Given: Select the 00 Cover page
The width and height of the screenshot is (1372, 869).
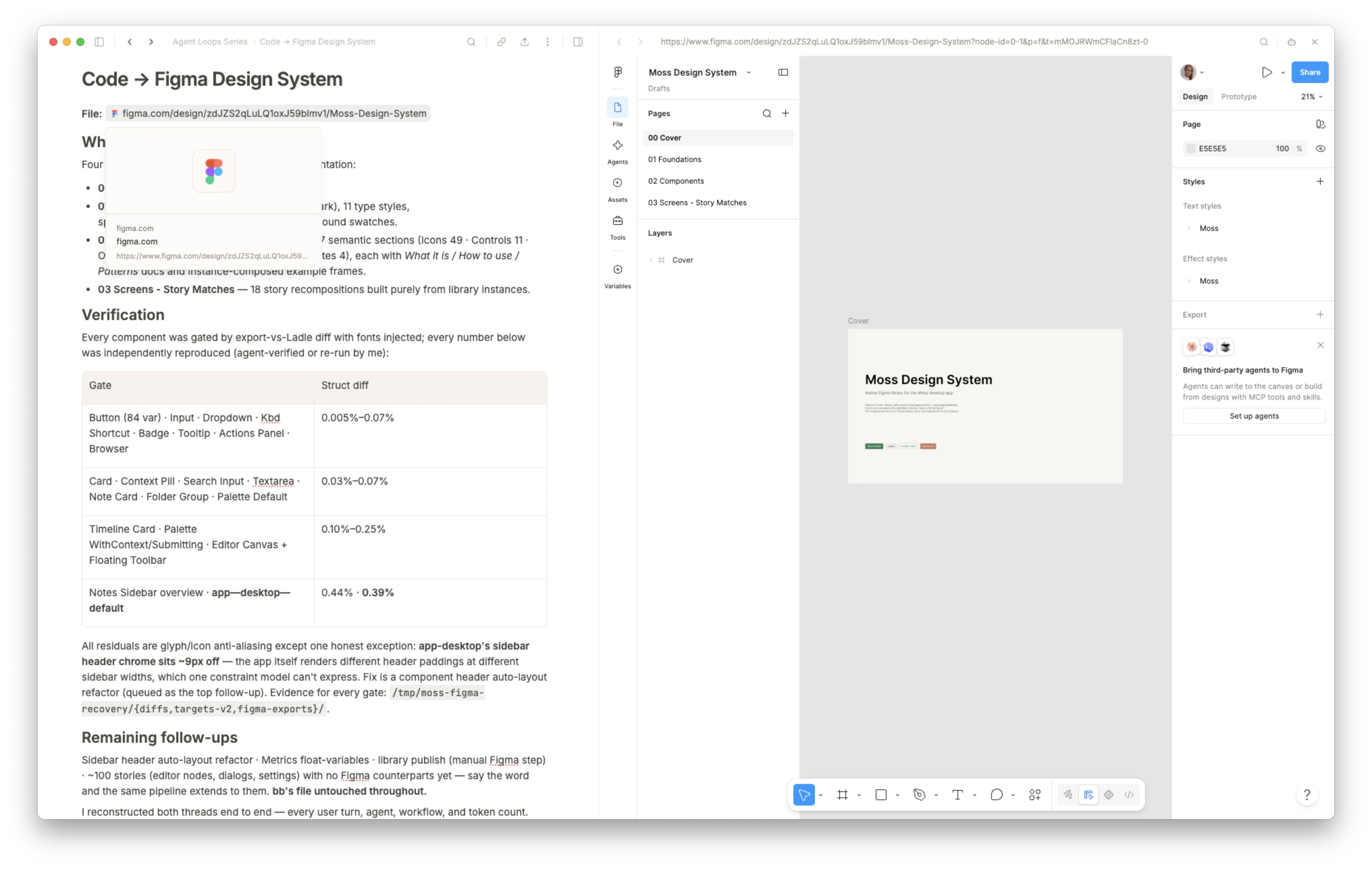Looking at the screenshot, I should (x=718, y=138).
